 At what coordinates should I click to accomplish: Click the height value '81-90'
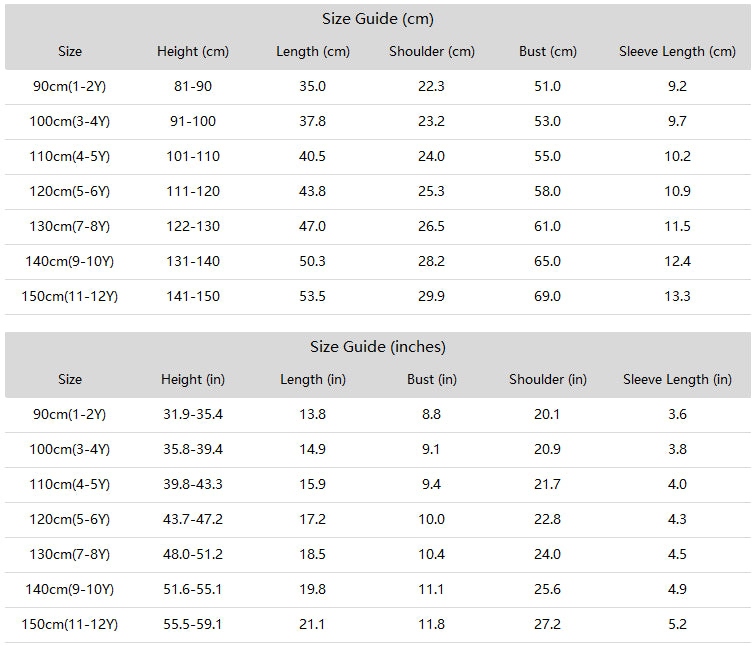pos(193,86)
